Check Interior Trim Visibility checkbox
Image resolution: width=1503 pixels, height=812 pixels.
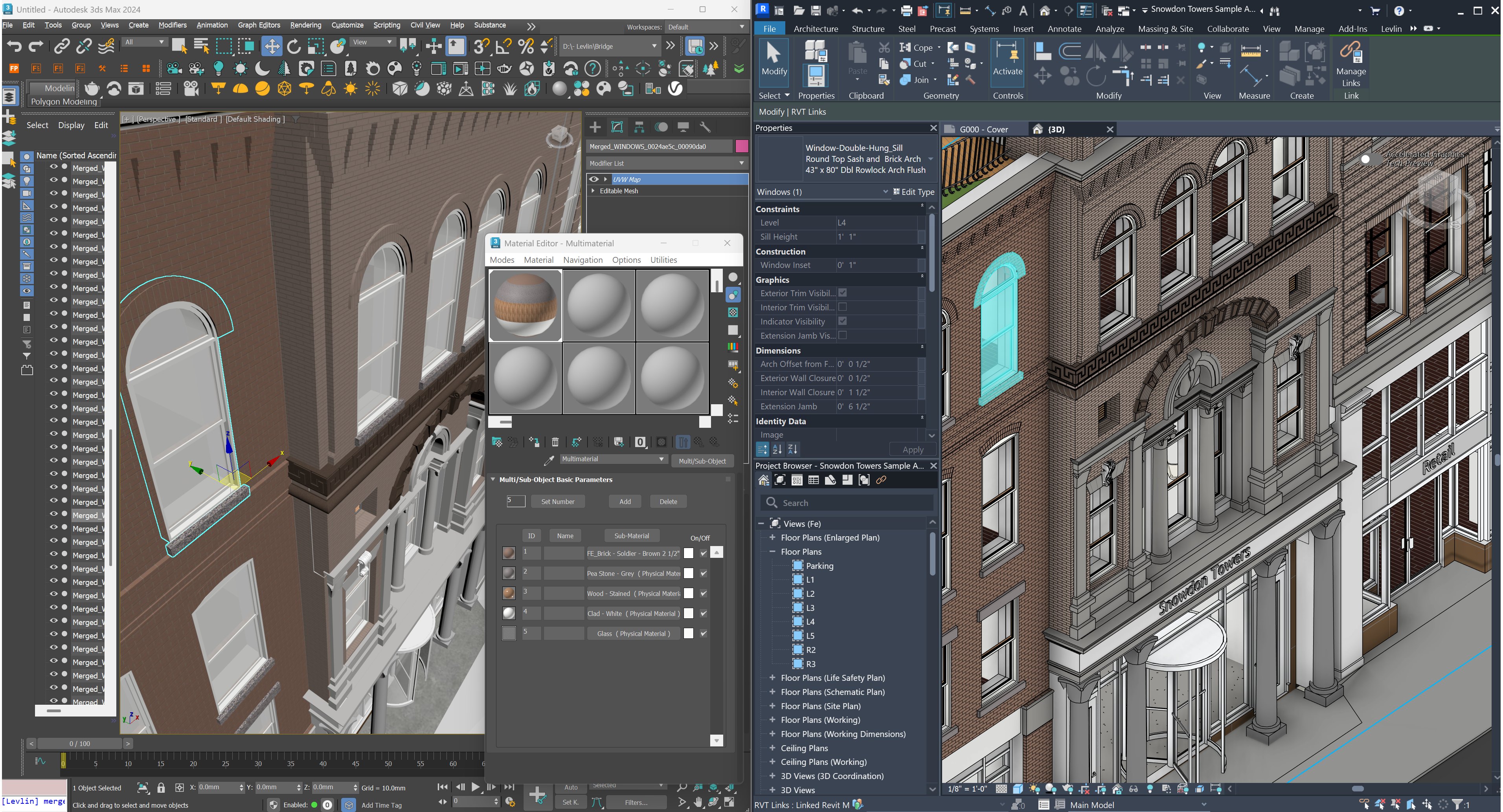[x=843, y=307]
